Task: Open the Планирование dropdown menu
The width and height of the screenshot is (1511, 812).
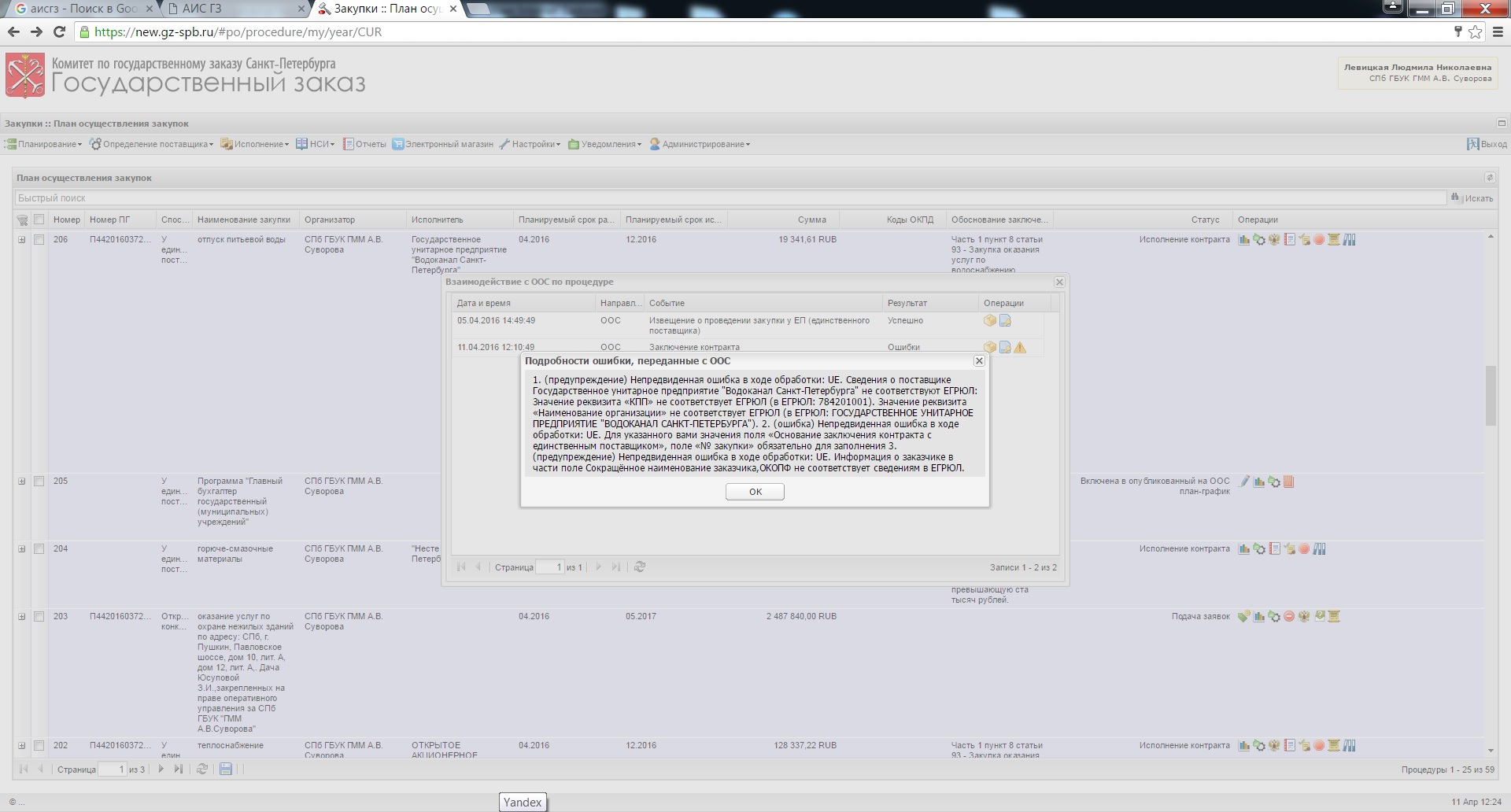Action: (x=44, y=145)
